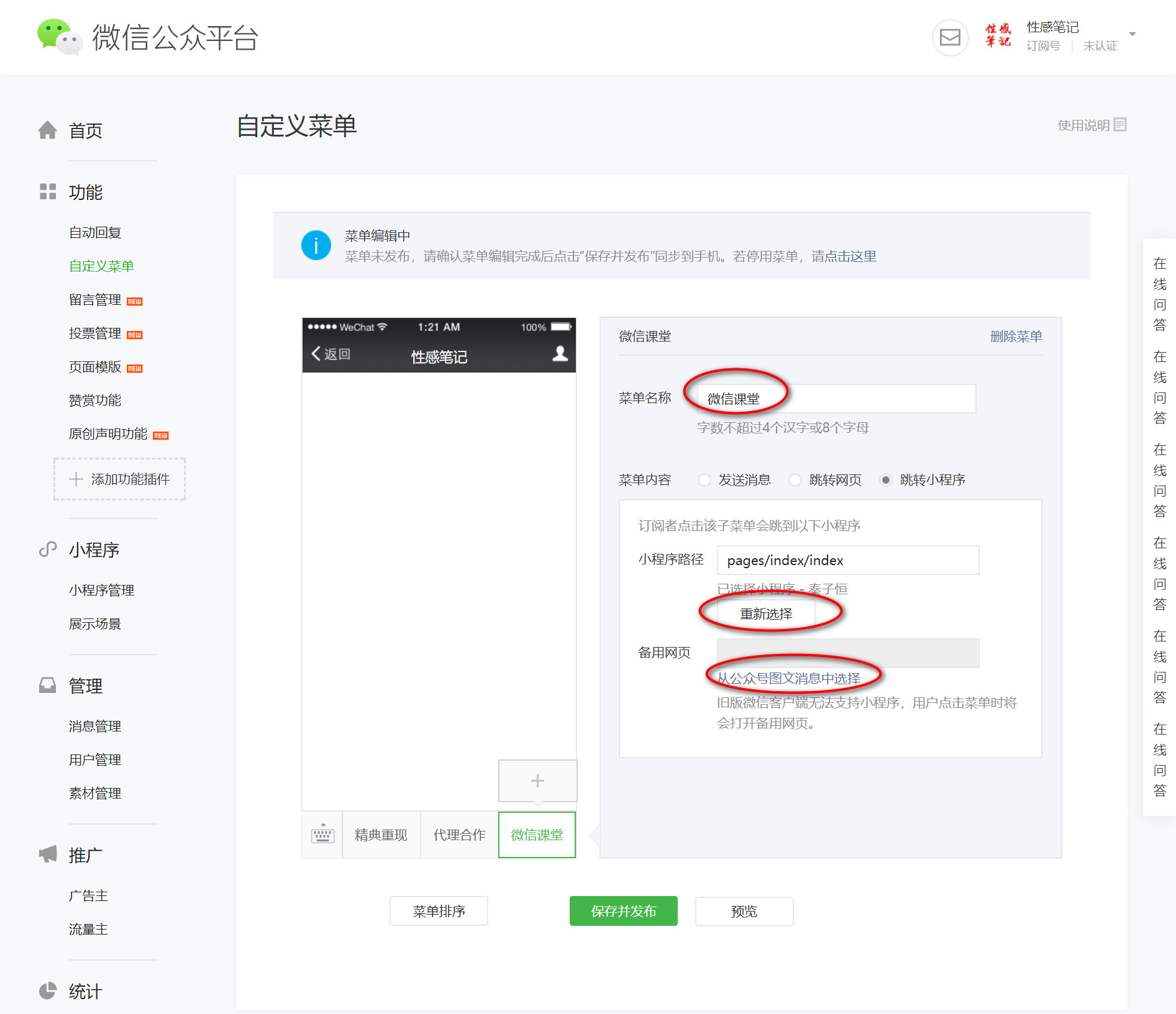Open the mail inbox icon
This screenshot has height=1014, width=1176.
coord(950,38)
